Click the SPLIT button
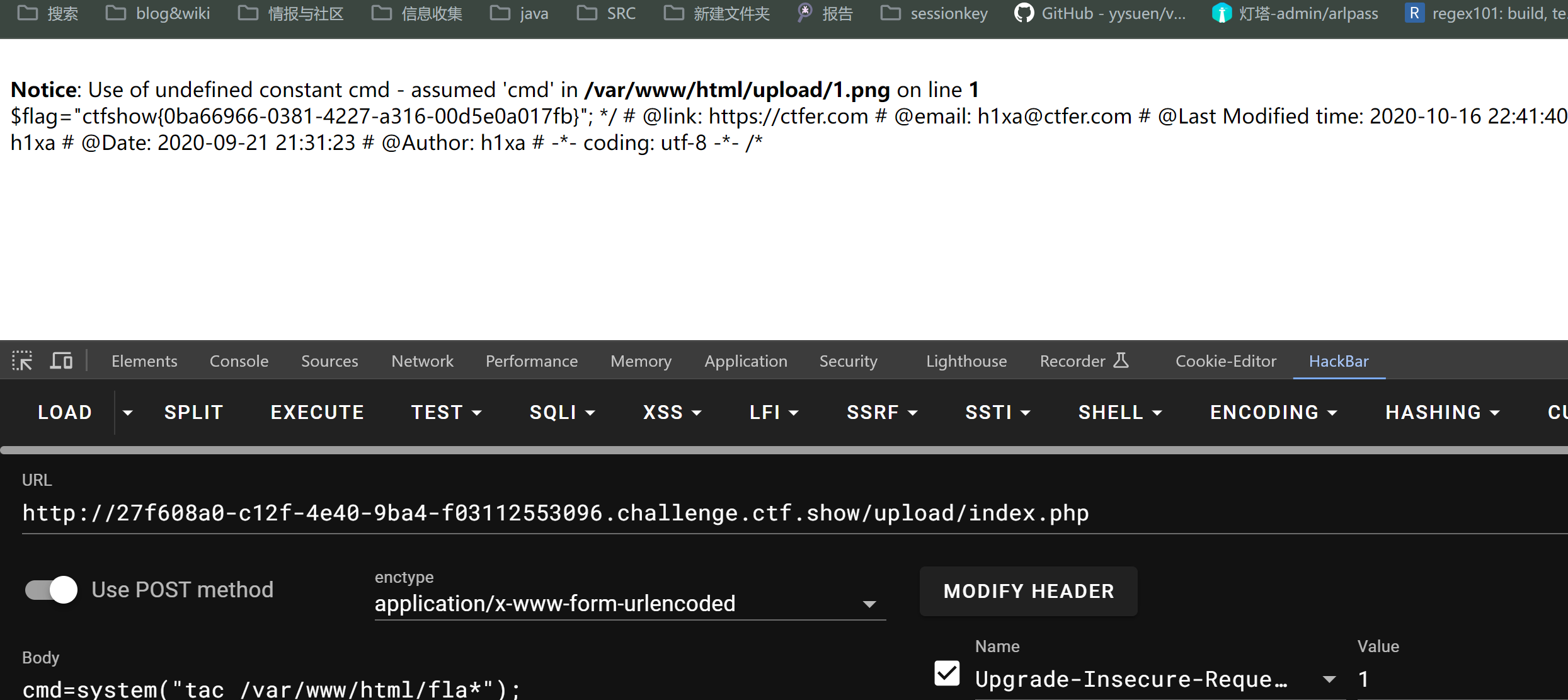1568x700 pixels. [x=194, y=413]
